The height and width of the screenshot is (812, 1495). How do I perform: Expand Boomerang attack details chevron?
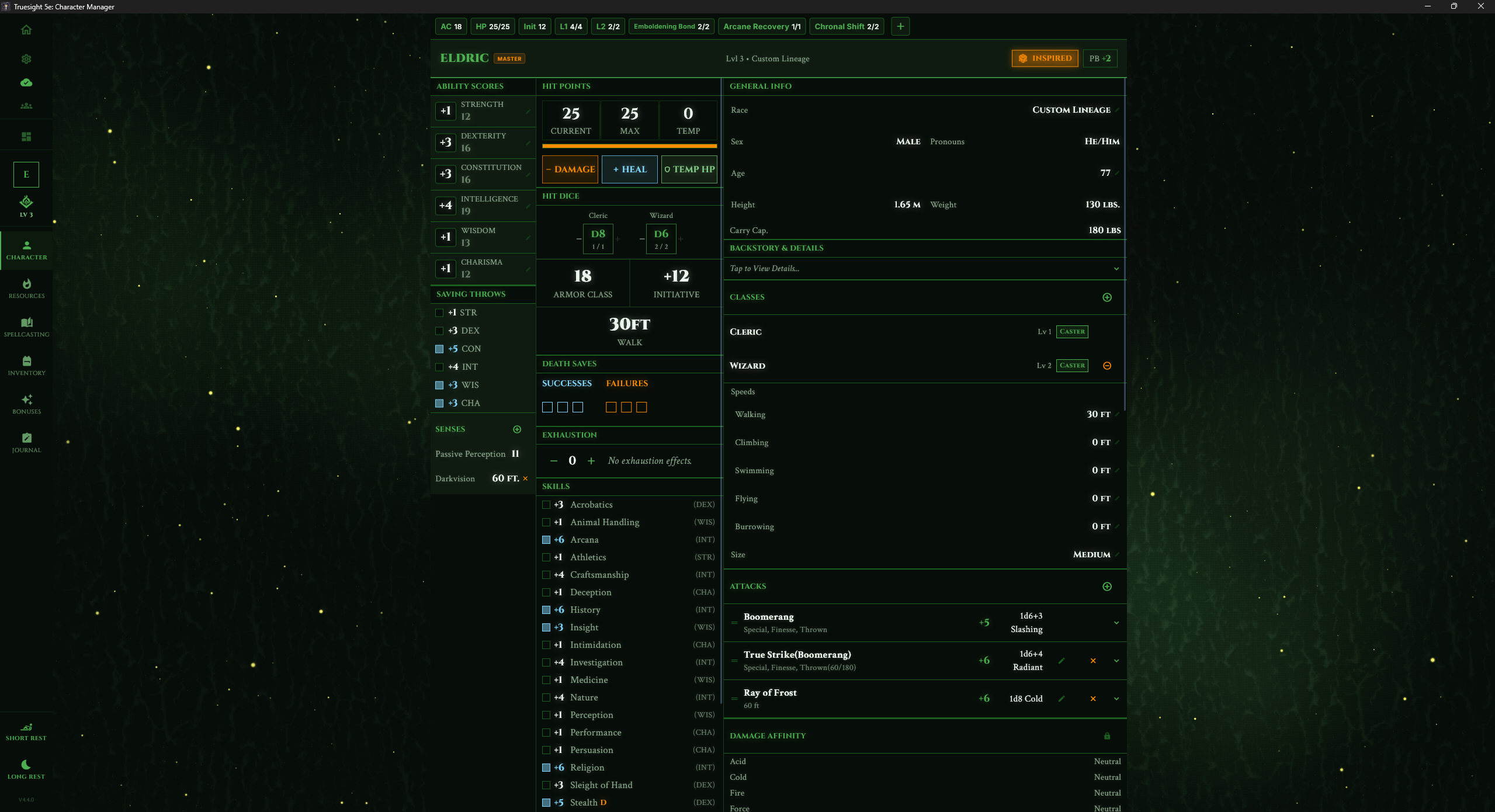pos(1116,623)
